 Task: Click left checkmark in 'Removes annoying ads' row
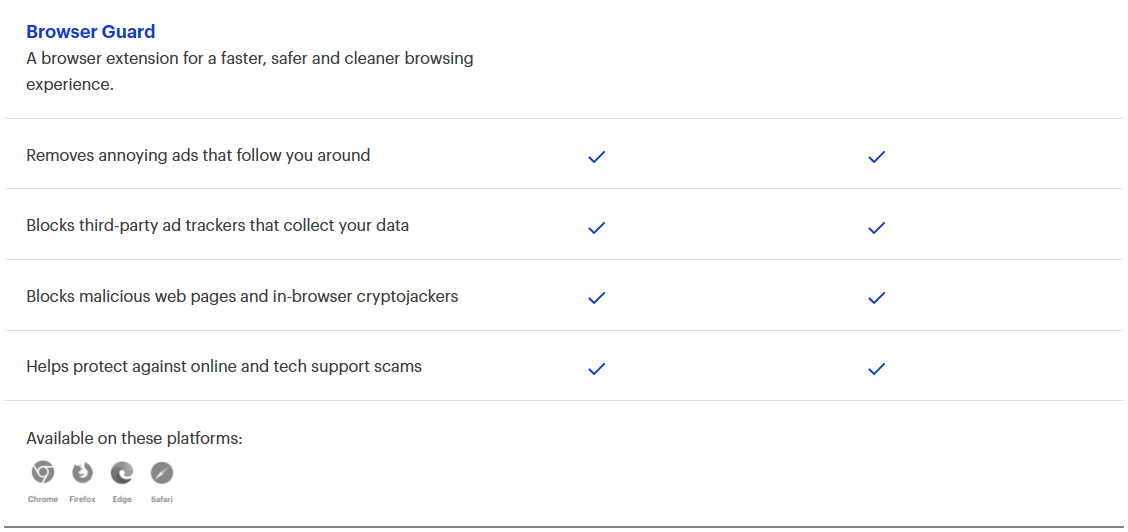[x=597, y=157]
